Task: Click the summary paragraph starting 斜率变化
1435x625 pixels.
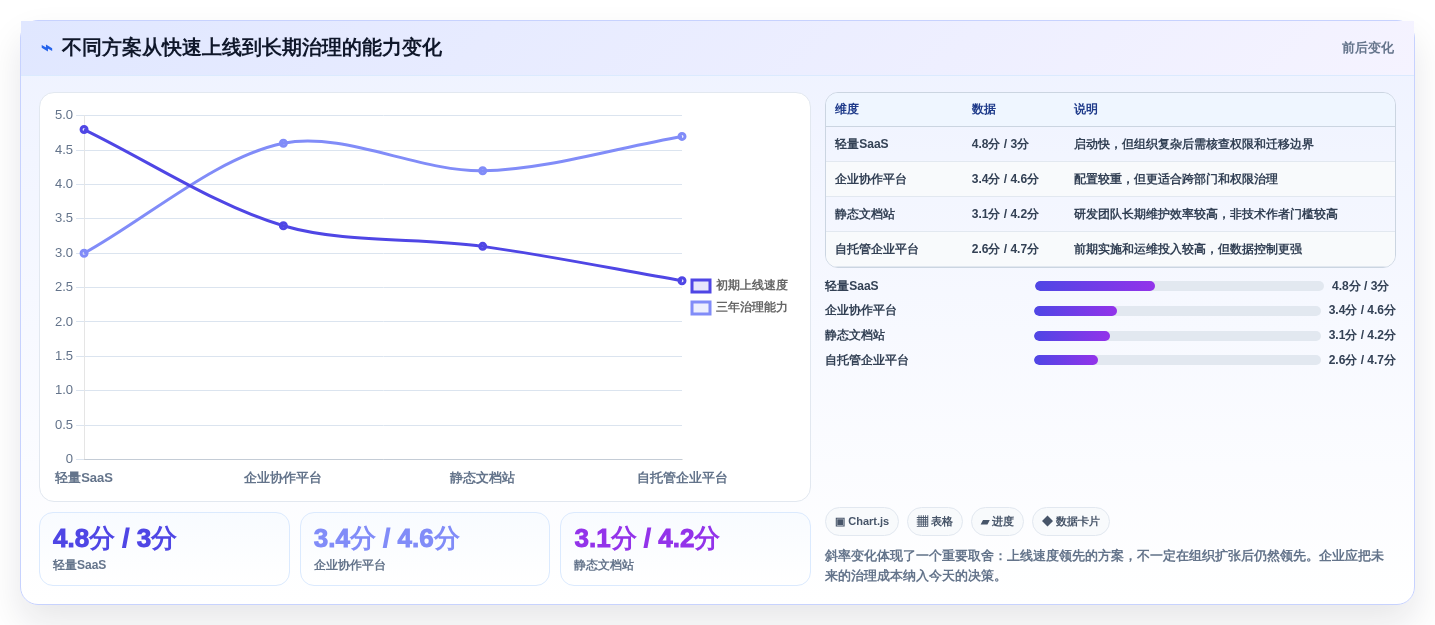Action: pos(1105,566)
